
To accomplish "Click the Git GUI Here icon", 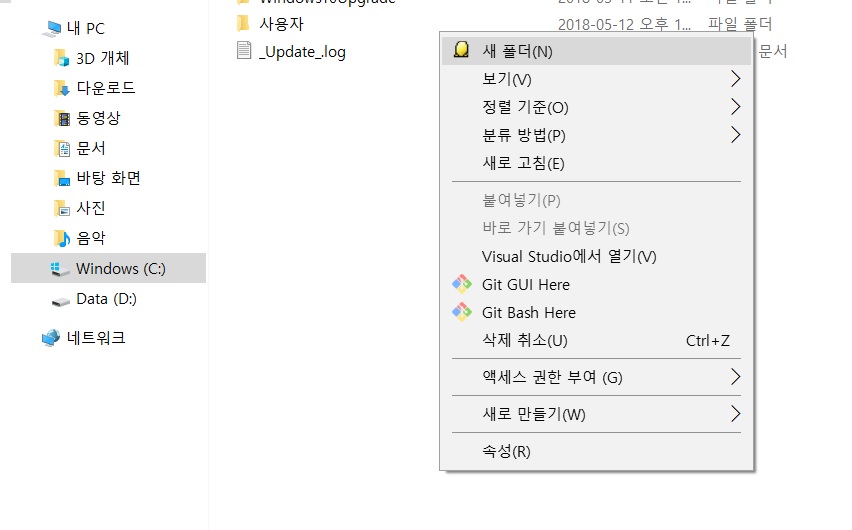I will [x=462, y=284].
